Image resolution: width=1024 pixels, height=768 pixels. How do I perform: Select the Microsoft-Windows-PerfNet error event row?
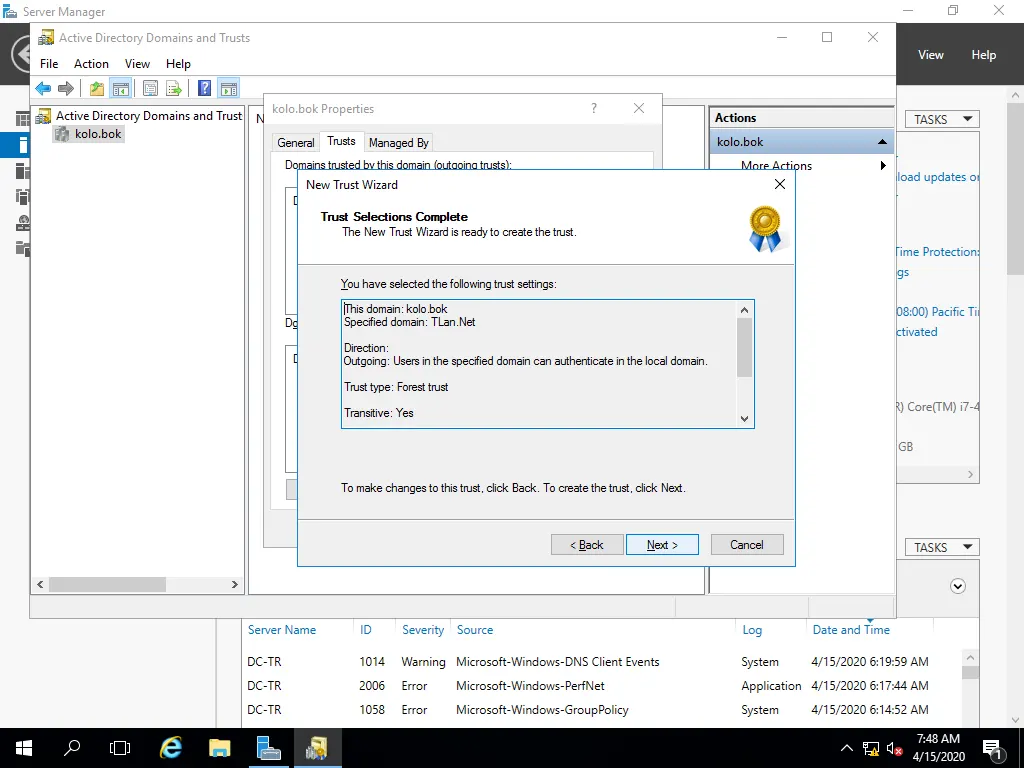tap(601, 686)
